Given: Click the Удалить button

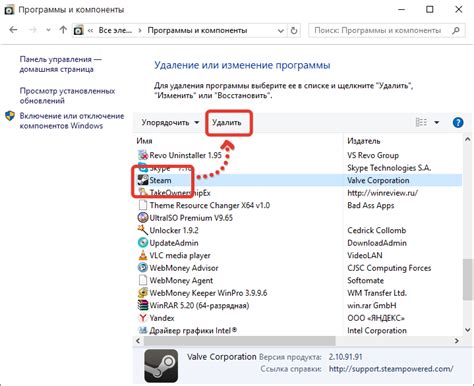Looking at the screenshot, I should 227,123.
